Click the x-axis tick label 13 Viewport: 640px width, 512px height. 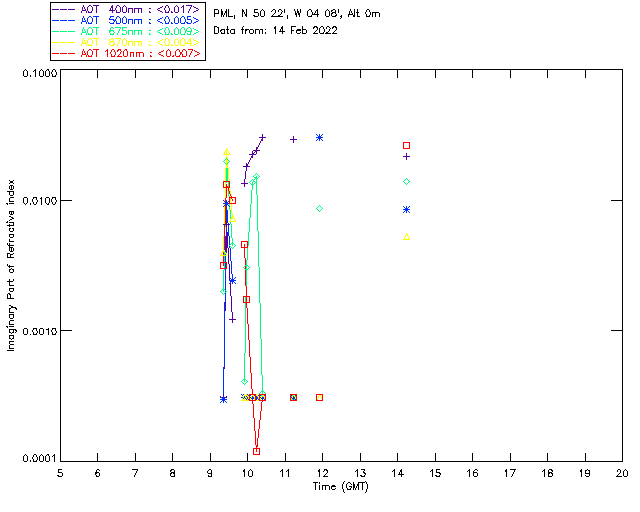click(360, 473)
